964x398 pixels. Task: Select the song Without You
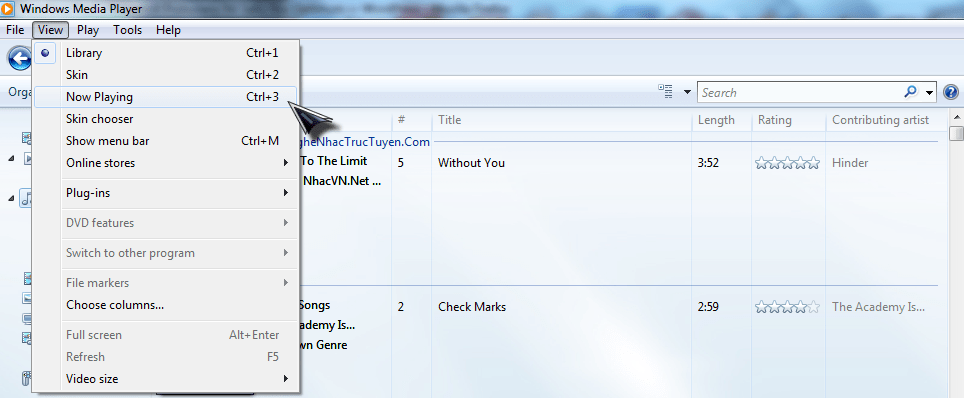(x=471, y=163)
